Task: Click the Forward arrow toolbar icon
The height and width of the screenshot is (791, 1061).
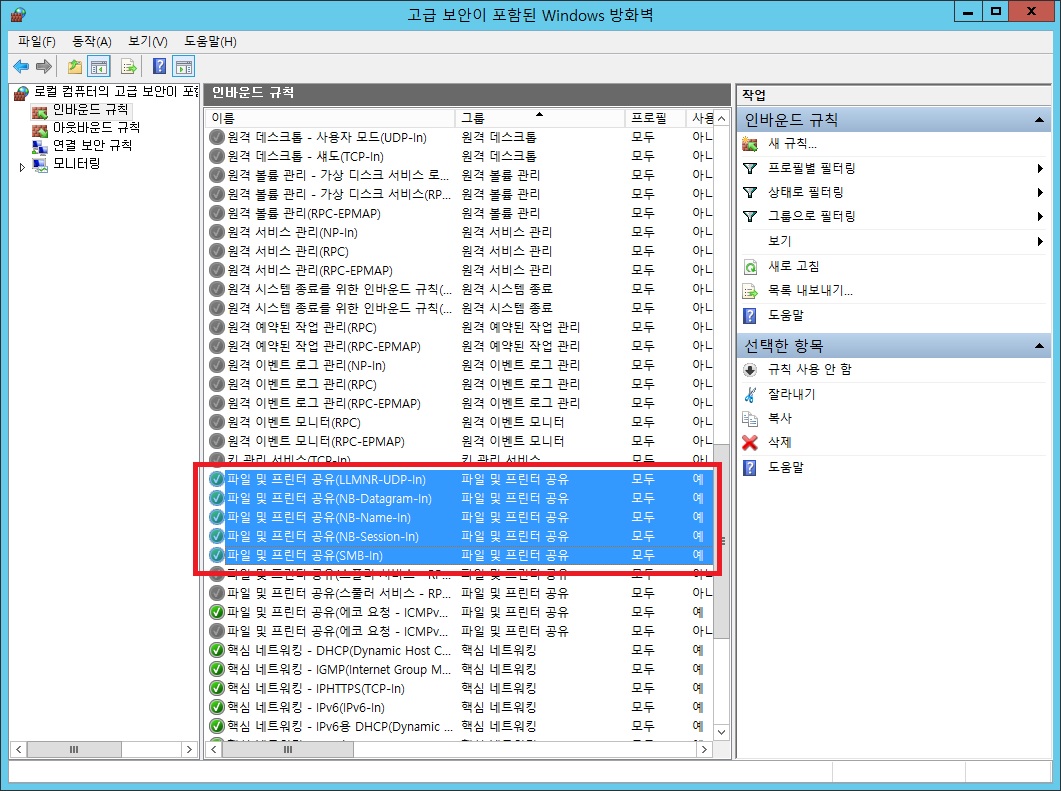Action: [x=44, y=66]
